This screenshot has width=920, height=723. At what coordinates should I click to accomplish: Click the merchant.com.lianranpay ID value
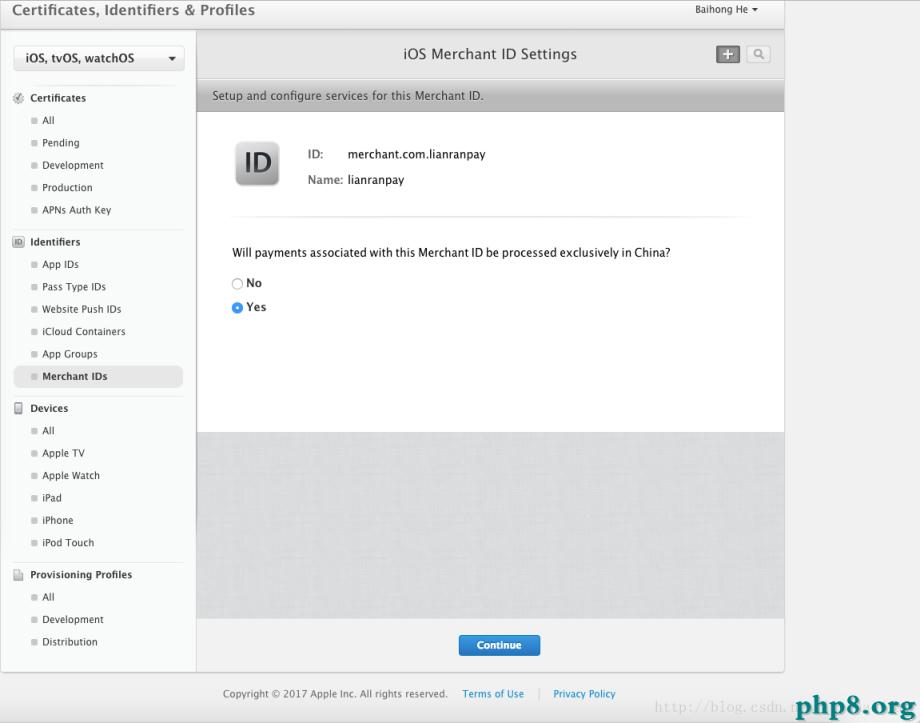(x=417, y=154)
